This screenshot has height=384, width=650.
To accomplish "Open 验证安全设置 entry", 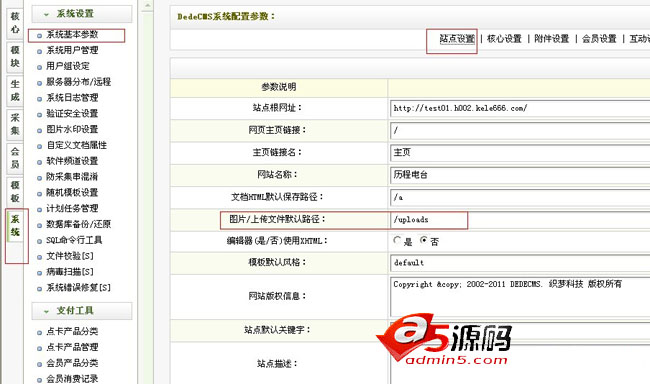I will tap(72, 113).
